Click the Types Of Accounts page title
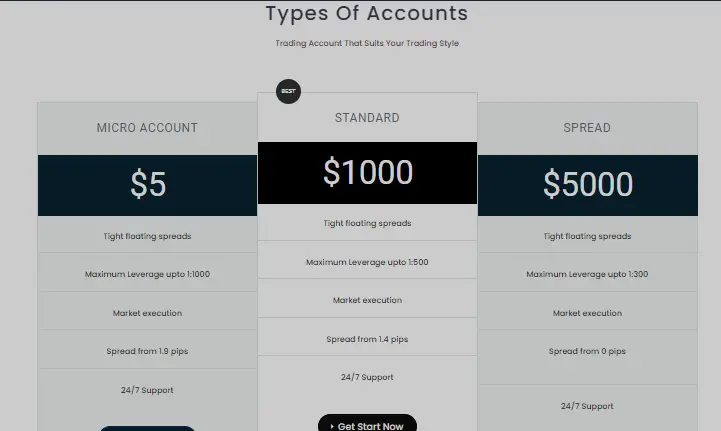 (x=366, y=14)
